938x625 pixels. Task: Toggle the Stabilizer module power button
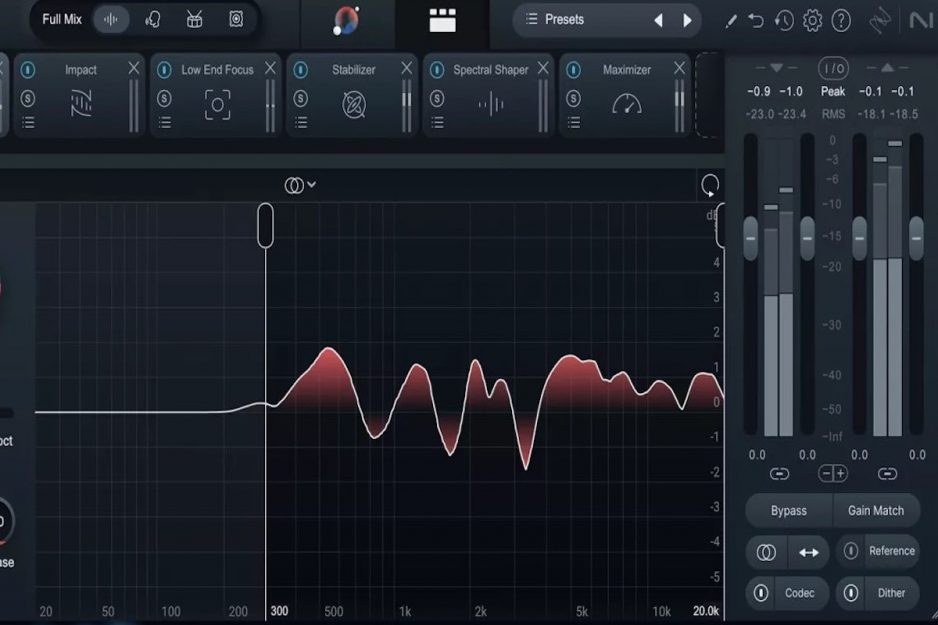tap(300, 69)
